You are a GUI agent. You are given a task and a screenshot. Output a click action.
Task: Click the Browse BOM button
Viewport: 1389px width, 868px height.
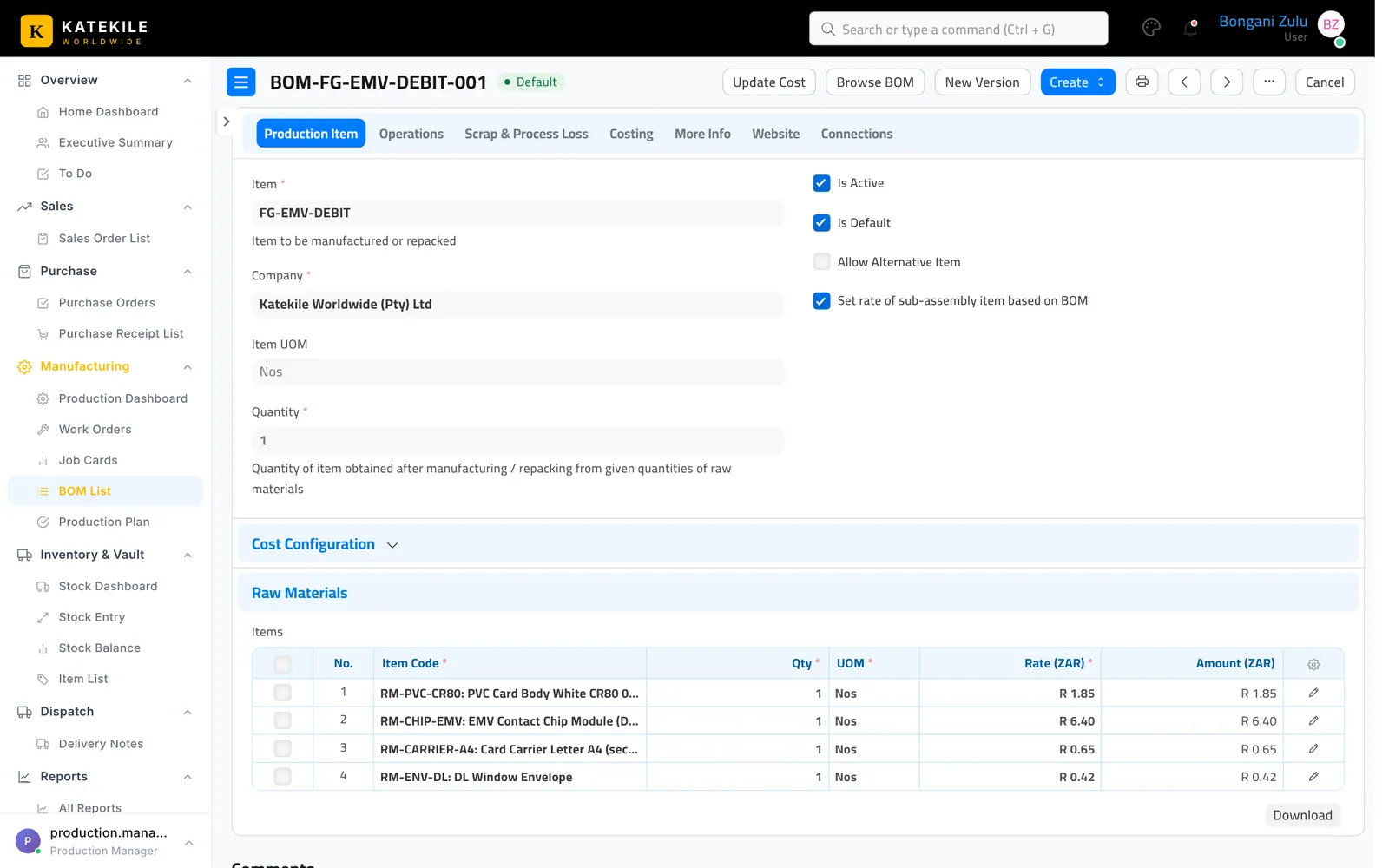875,82
